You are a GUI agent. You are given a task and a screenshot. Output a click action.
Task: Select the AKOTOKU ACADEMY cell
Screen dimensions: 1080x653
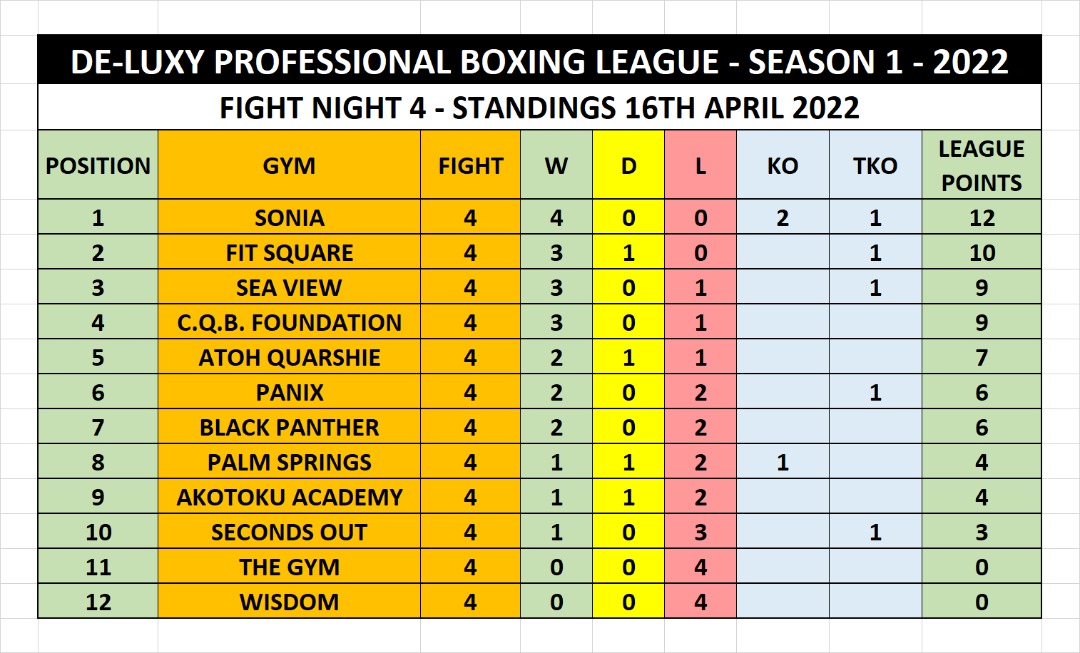tap(289, 498)
